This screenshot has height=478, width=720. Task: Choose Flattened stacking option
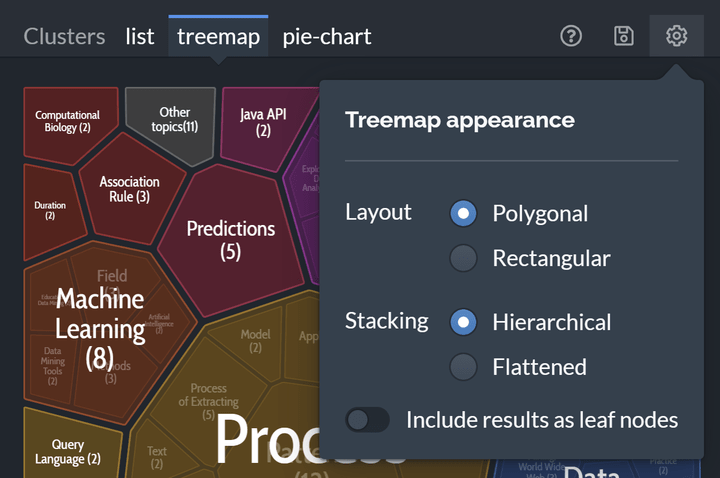point(463,367)
